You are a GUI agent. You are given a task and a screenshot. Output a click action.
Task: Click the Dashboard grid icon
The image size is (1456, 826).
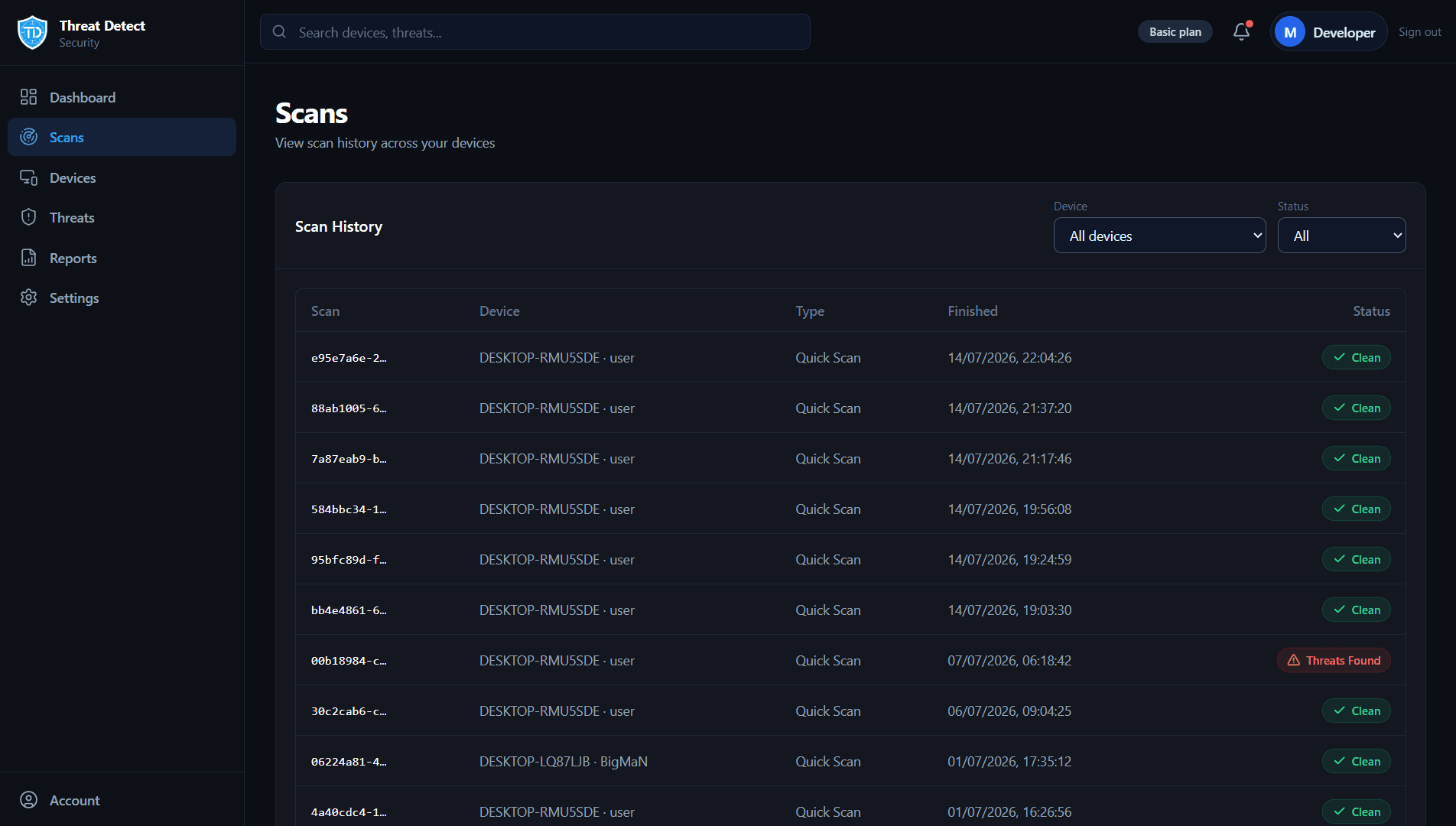(x=28, y=97)
